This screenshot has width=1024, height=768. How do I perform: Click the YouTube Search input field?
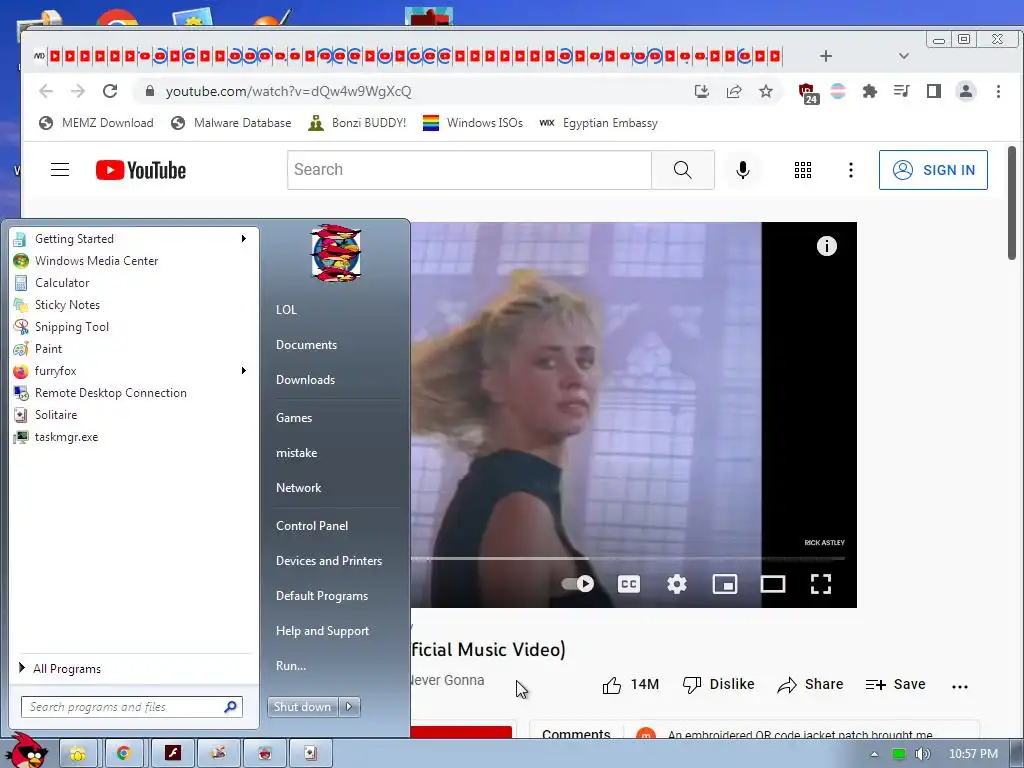click(x=469, y=170)
